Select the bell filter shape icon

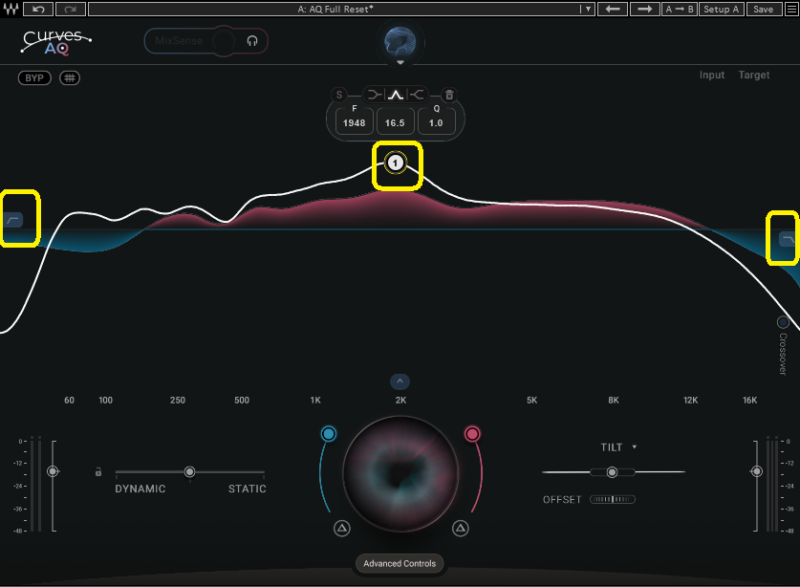click(395, 95)
